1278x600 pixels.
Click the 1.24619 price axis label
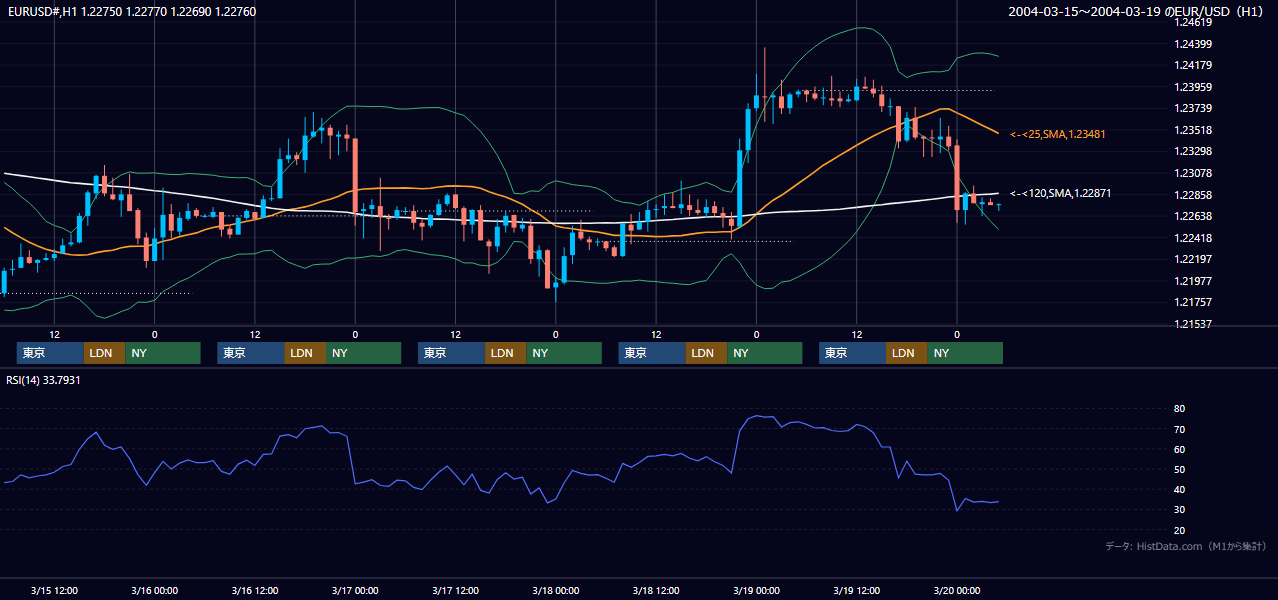click(x=1194, y=22)
